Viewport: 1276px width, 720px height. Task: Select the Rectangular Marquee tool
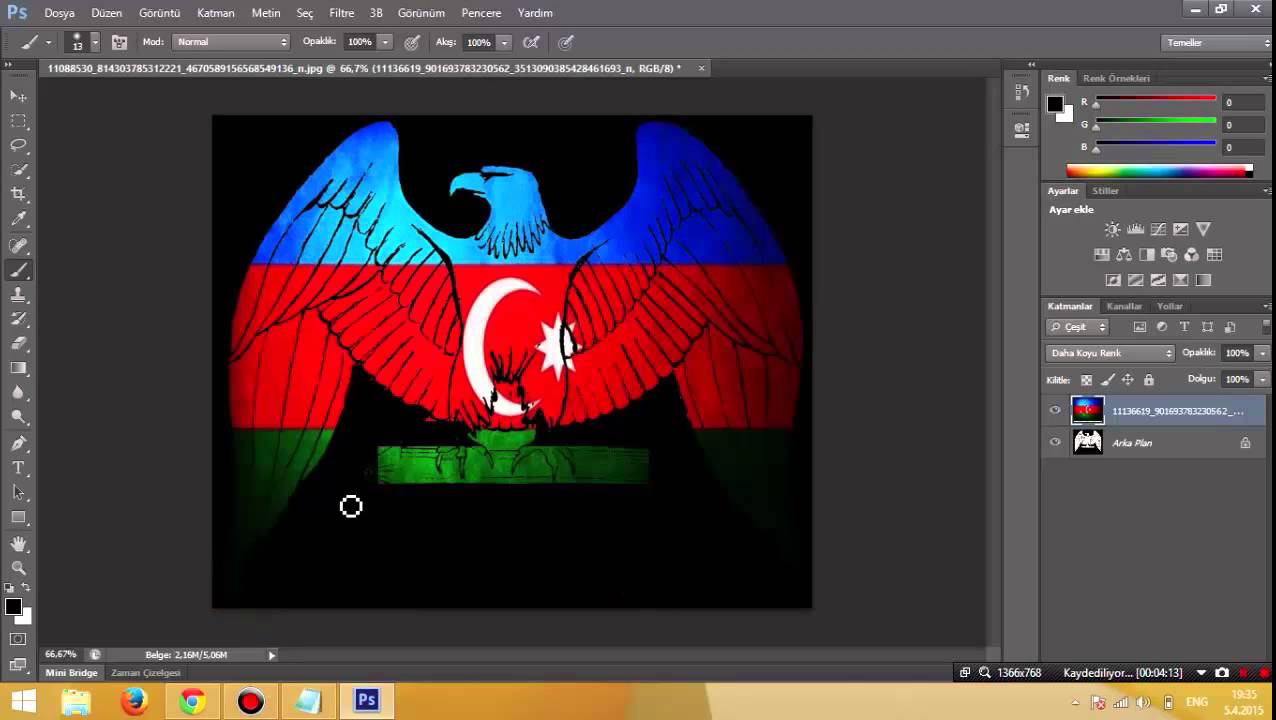[x=18, y=121]
